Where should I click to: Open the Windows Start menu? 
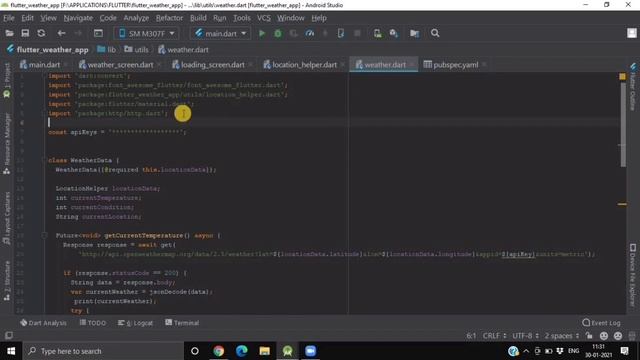point(11,351)
